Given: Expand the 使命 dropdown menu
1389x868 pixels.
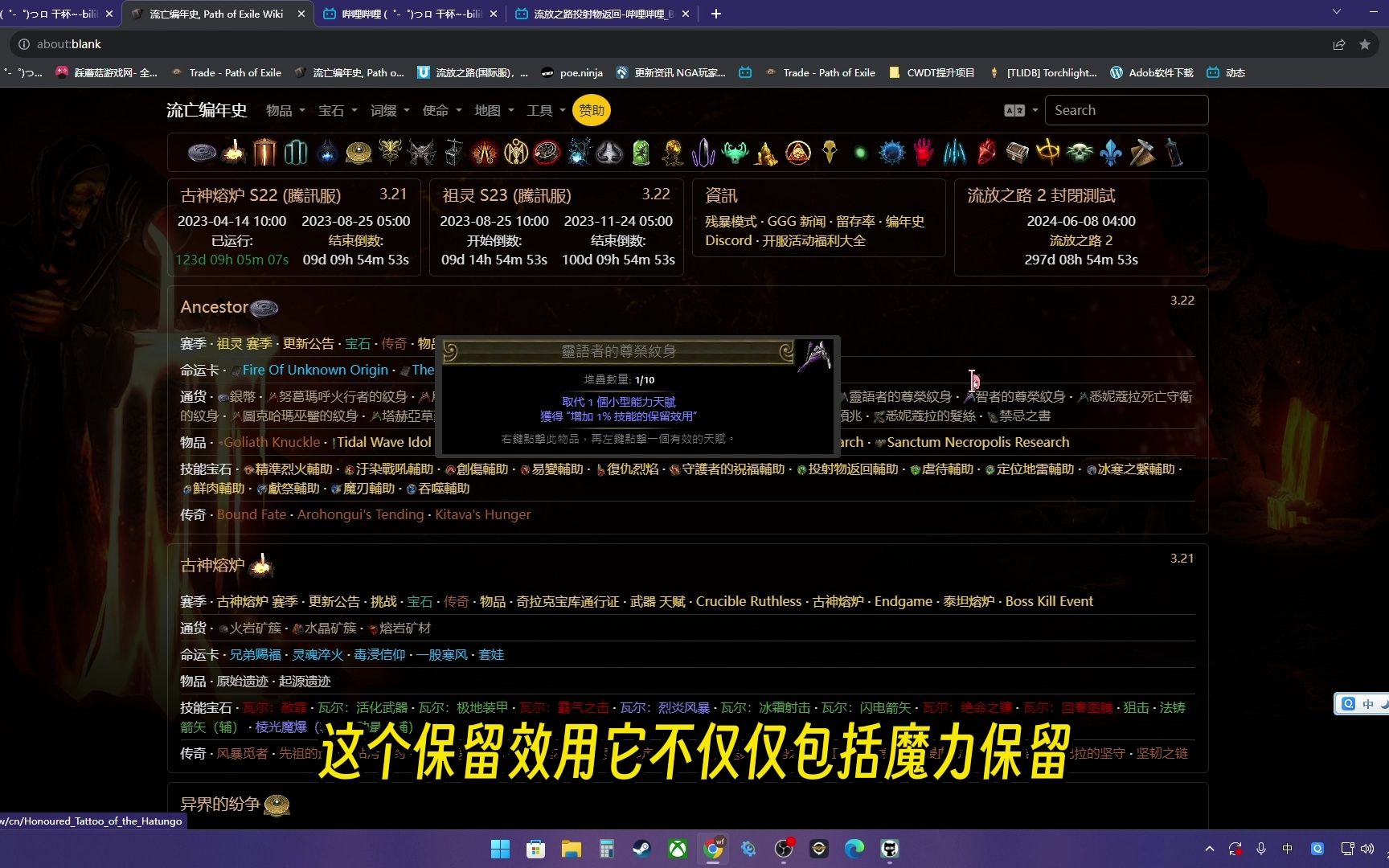Looking at the screenshot, I should 442,110.
